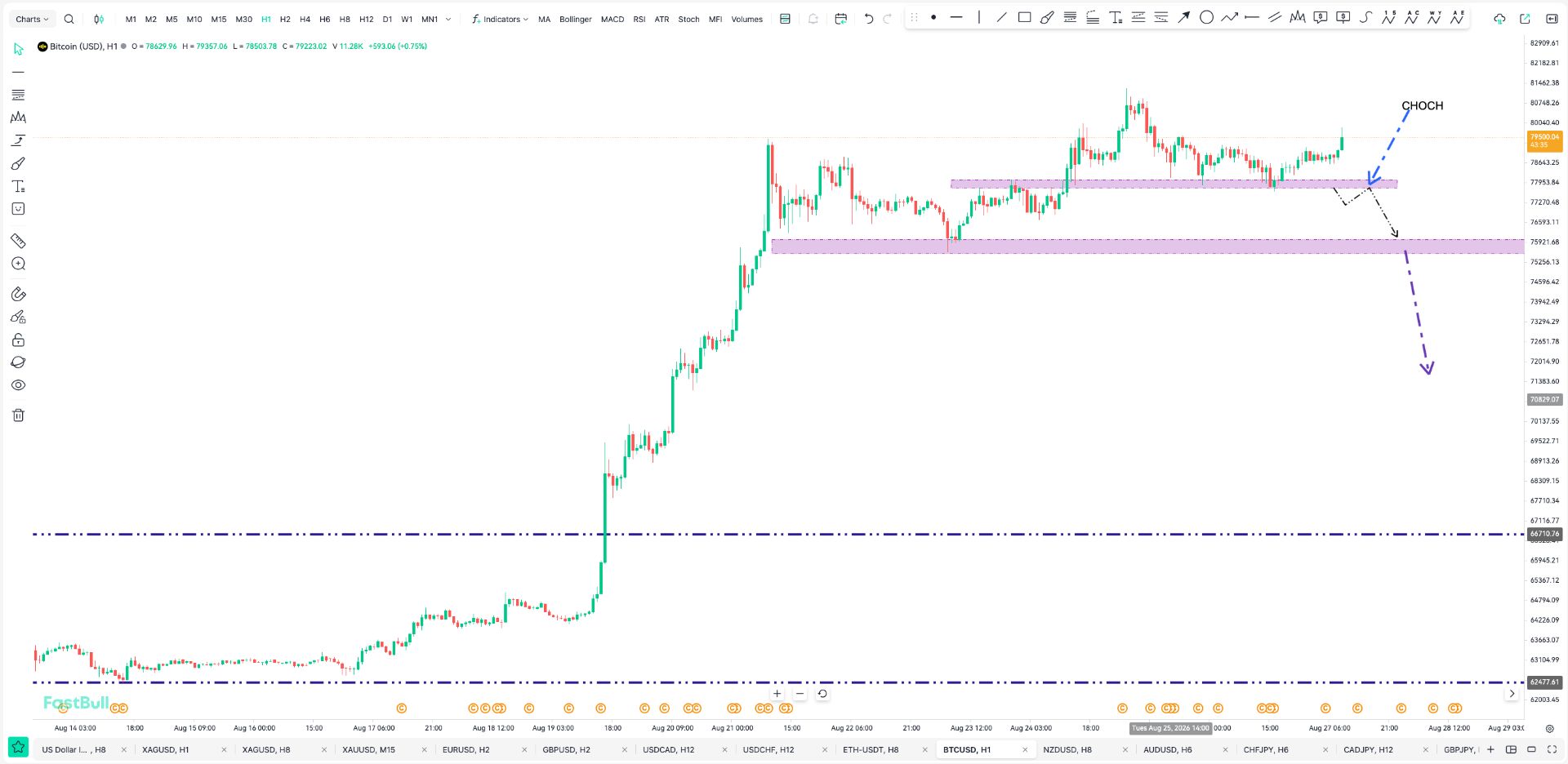Switch to the XAUUSD, M15 tab
1568x764 pixels.
(x=368, y=749)
